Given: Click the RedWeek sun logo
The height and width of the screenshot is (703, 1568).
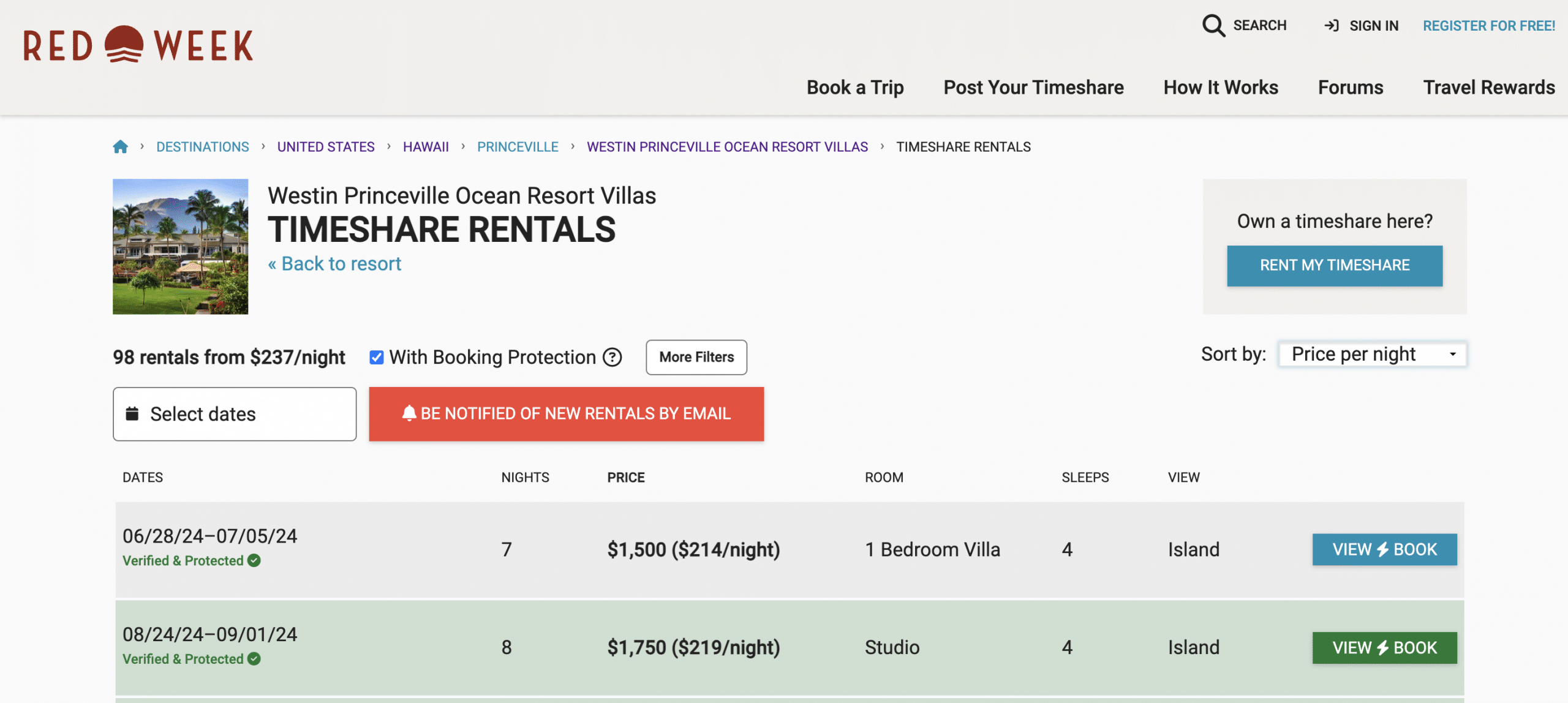Looking at the screenshot, I should (x=124, y=44).
